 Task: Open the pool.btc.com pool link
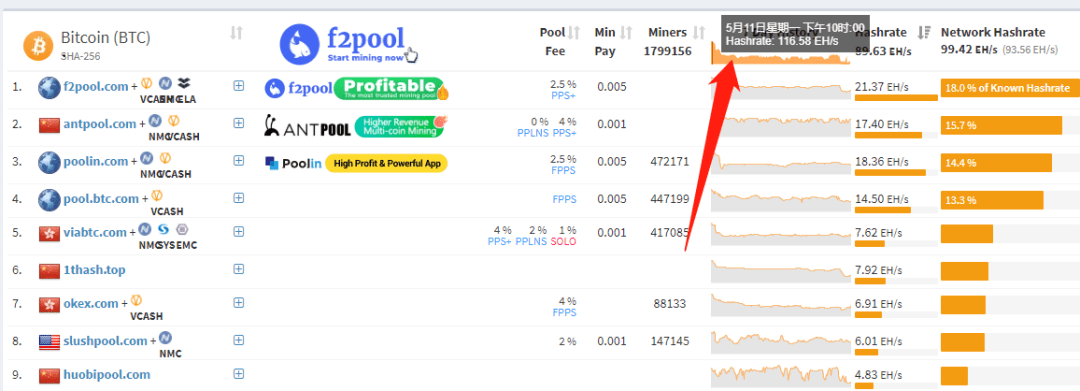(x=101, y=198)
